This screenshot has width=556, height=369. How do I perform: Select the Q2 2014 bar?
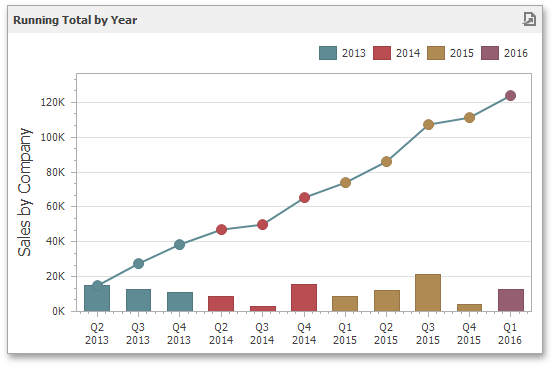click(x=221, y=304)
